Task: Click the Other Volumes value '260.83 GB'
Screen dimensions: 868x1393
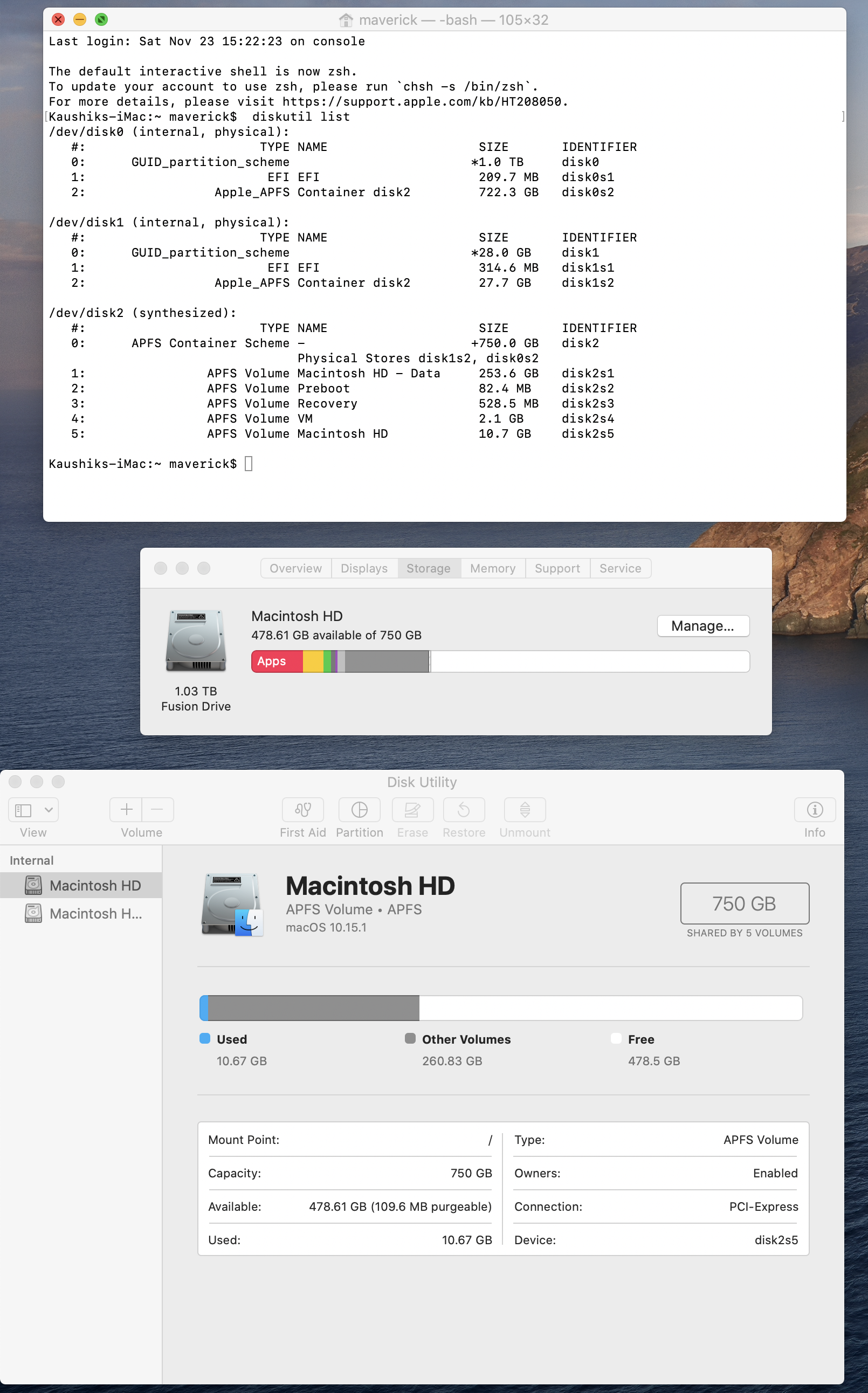Action: click(452, 1061)
